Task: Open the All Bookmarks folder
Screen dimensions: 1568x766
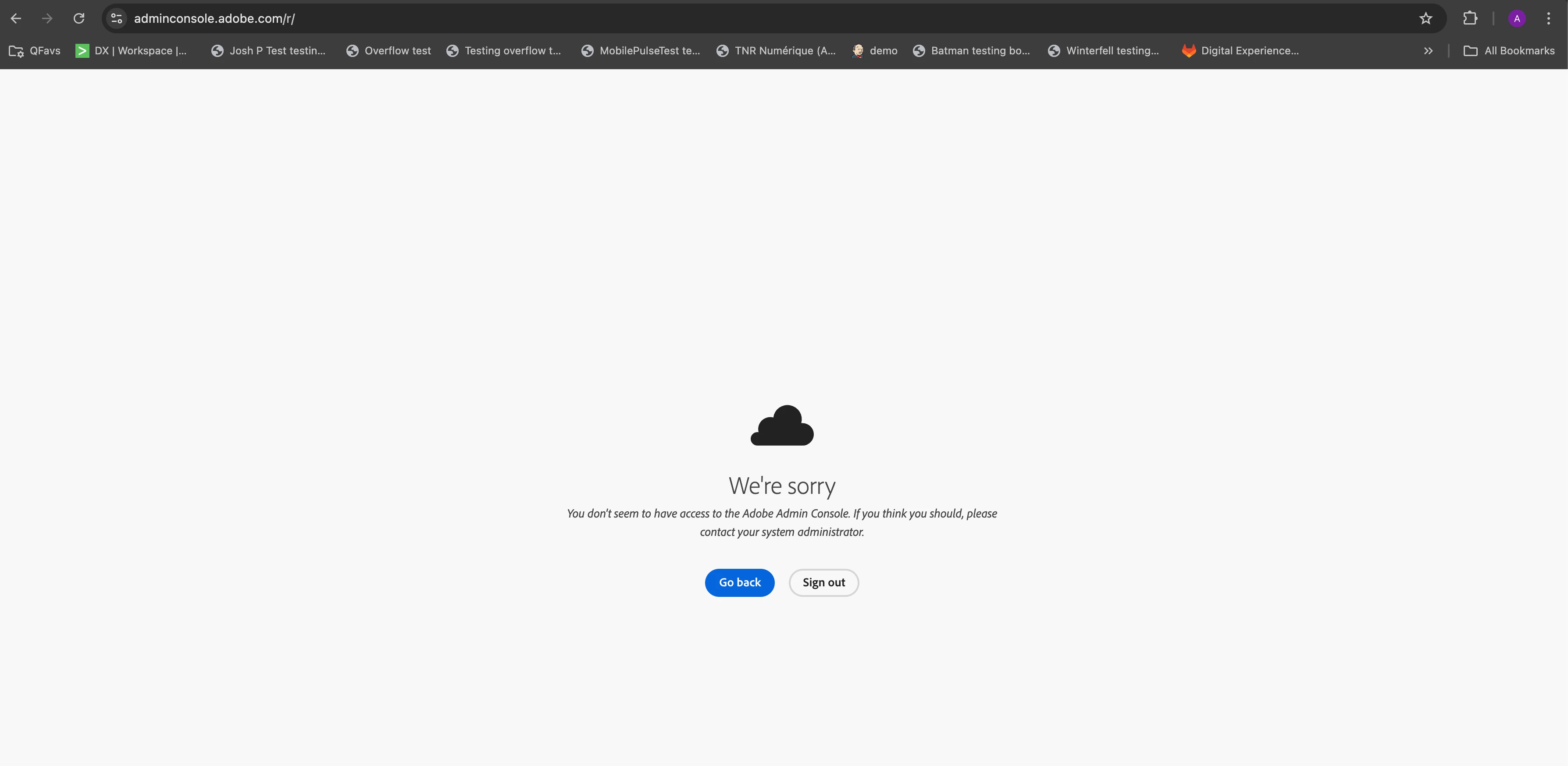Action: pos(1509,50)
